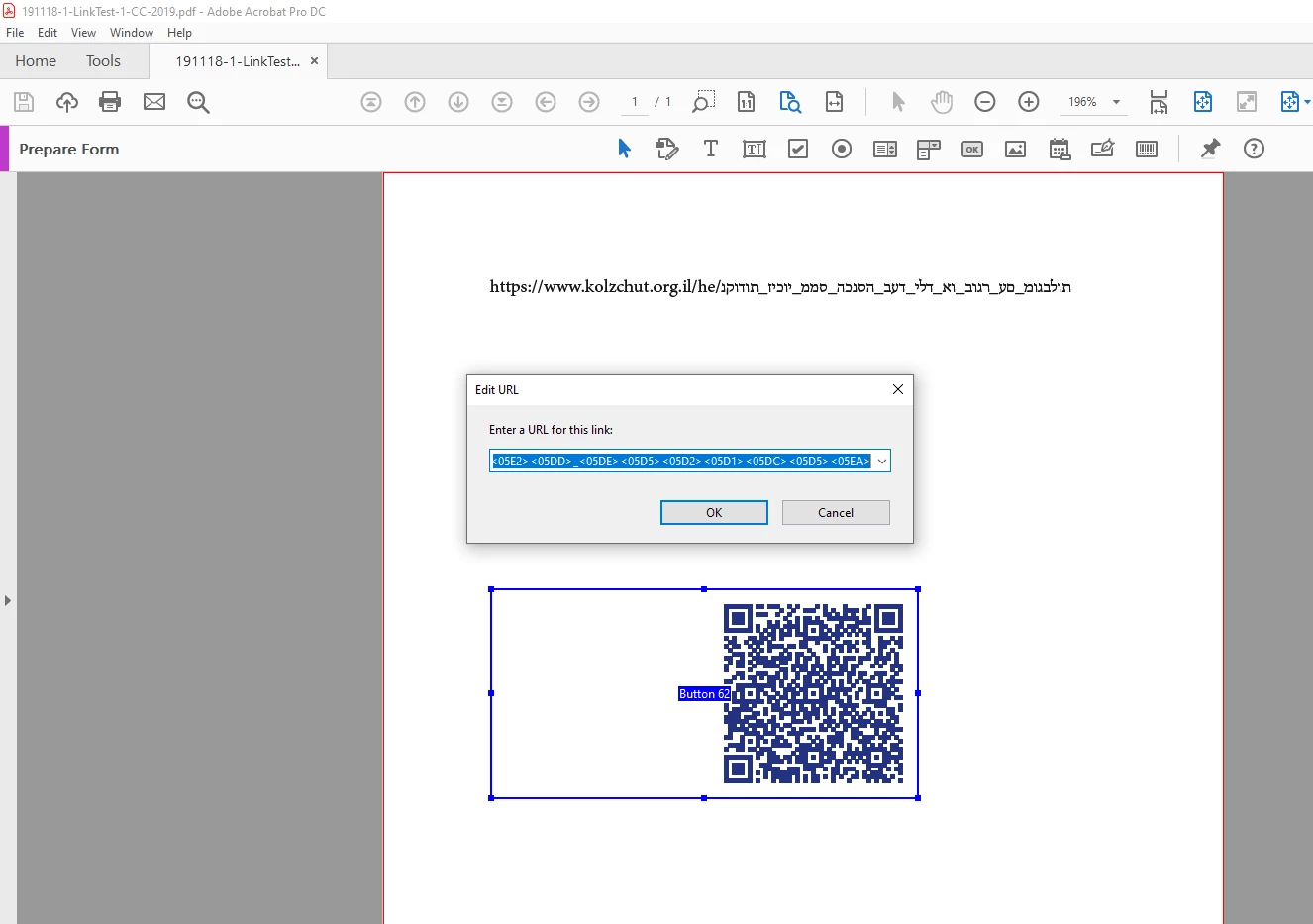The image size is (1313, 924).
Task: Add a dropdown list field tool
Action: coord(929,150)
